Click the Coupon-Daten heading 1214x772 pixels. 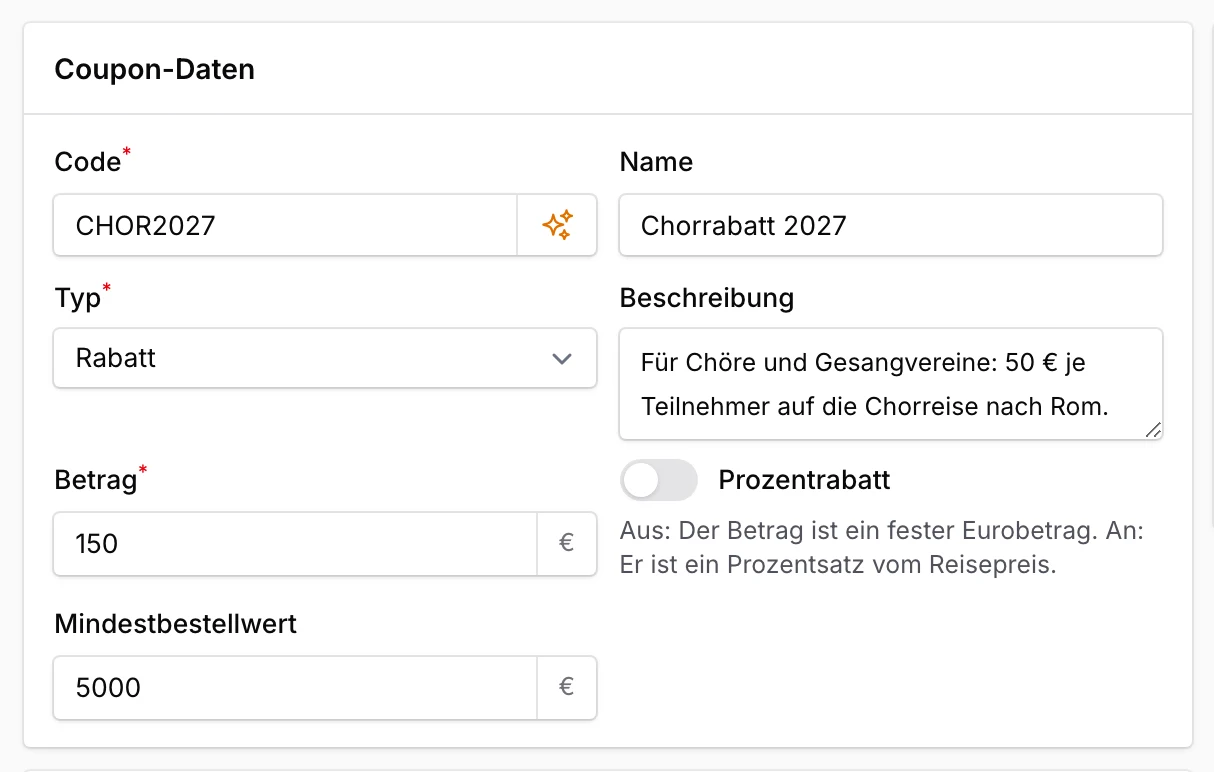154,70
